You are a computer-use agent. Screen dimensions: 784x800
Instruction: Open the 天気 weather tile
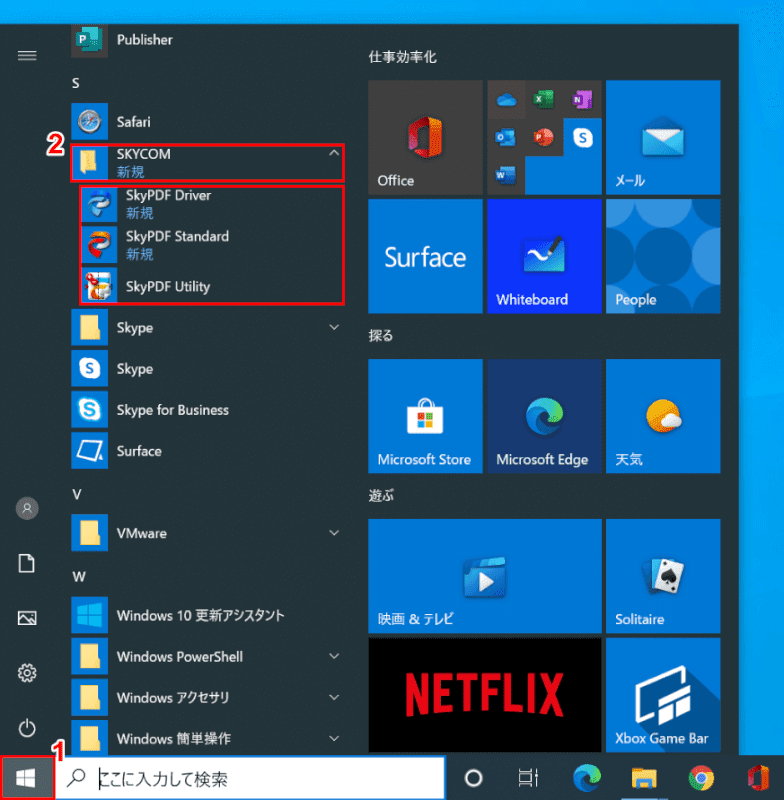pyautogui.click(x=663, y=416)
